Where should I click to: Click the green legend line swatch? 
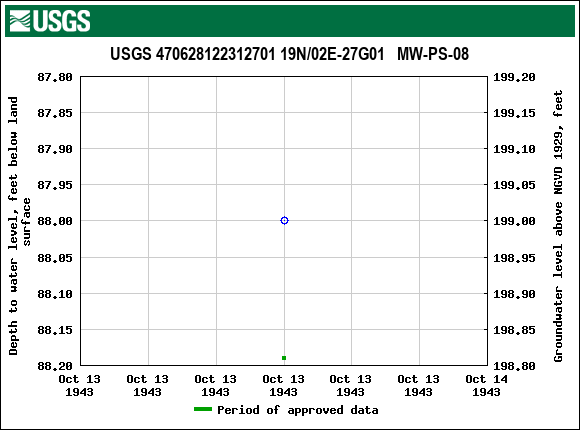pos(203,409)
